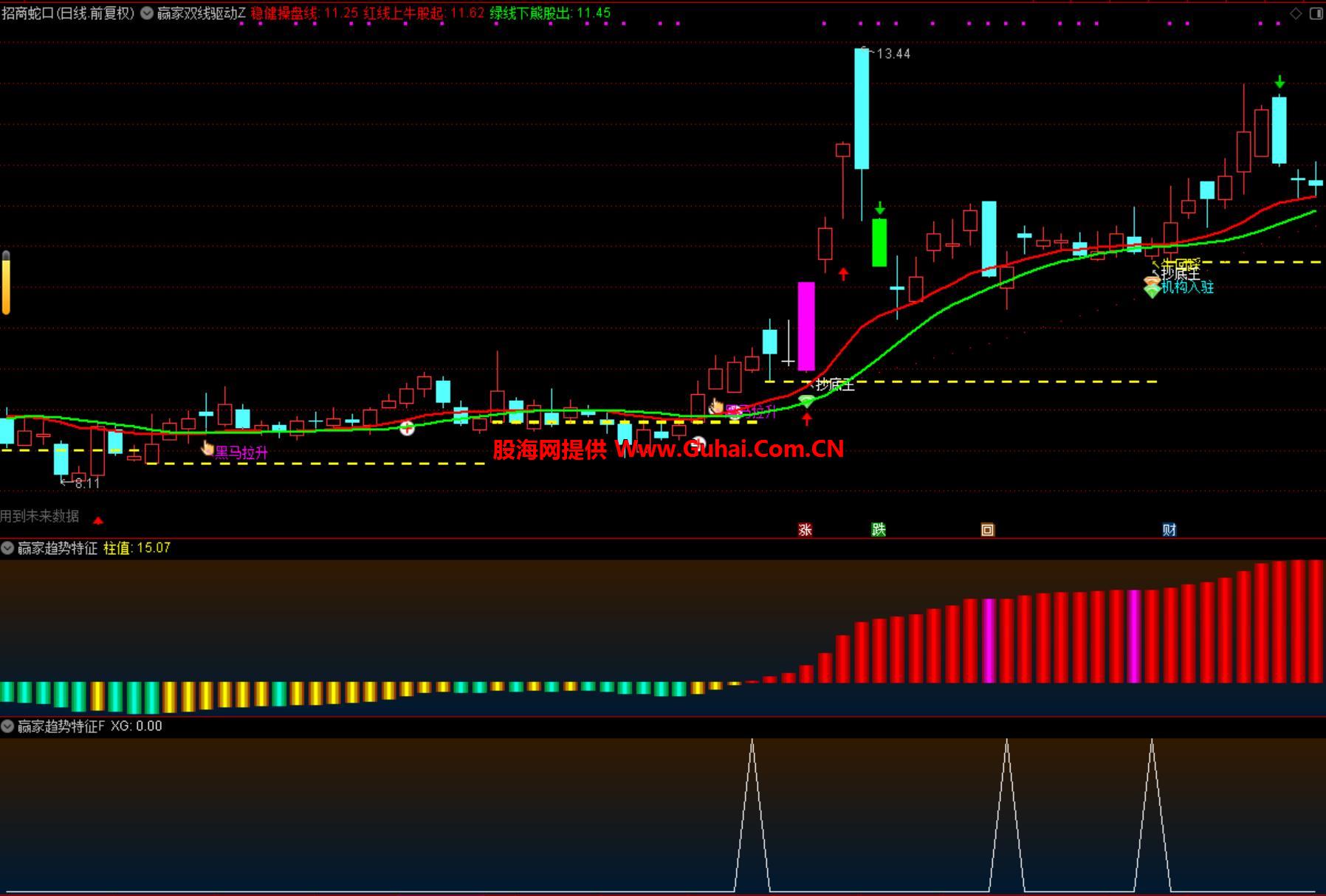Expand the 赢家趋势特征F indicator menu

[x=7, y=726]
